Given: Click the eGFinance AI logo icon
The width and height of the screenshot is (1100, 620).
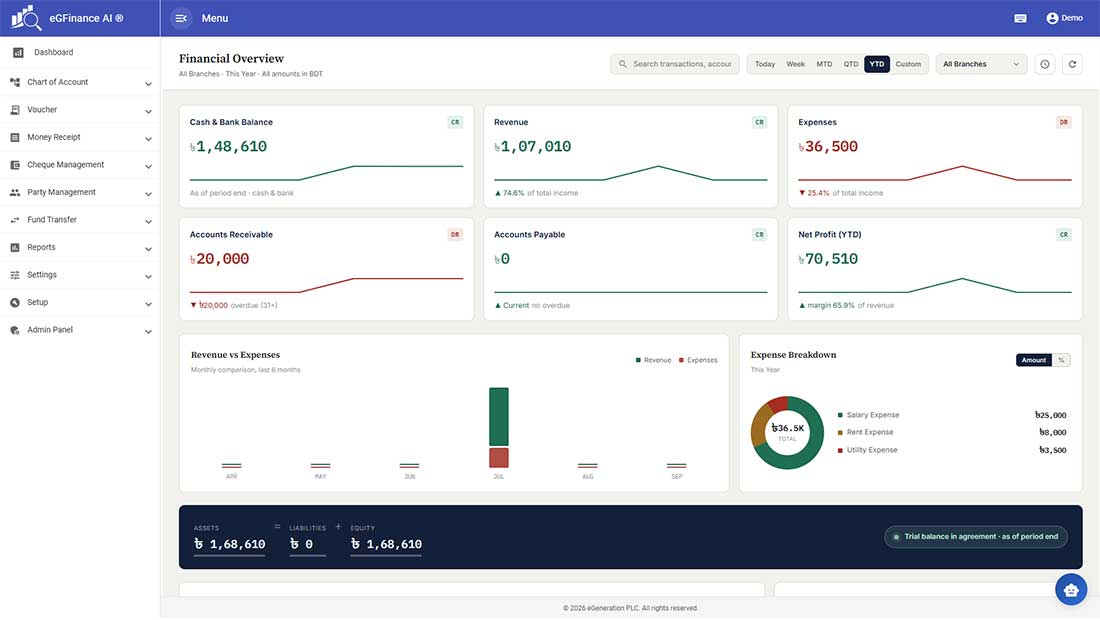Looking at the screenshot, I should point(27,18).
